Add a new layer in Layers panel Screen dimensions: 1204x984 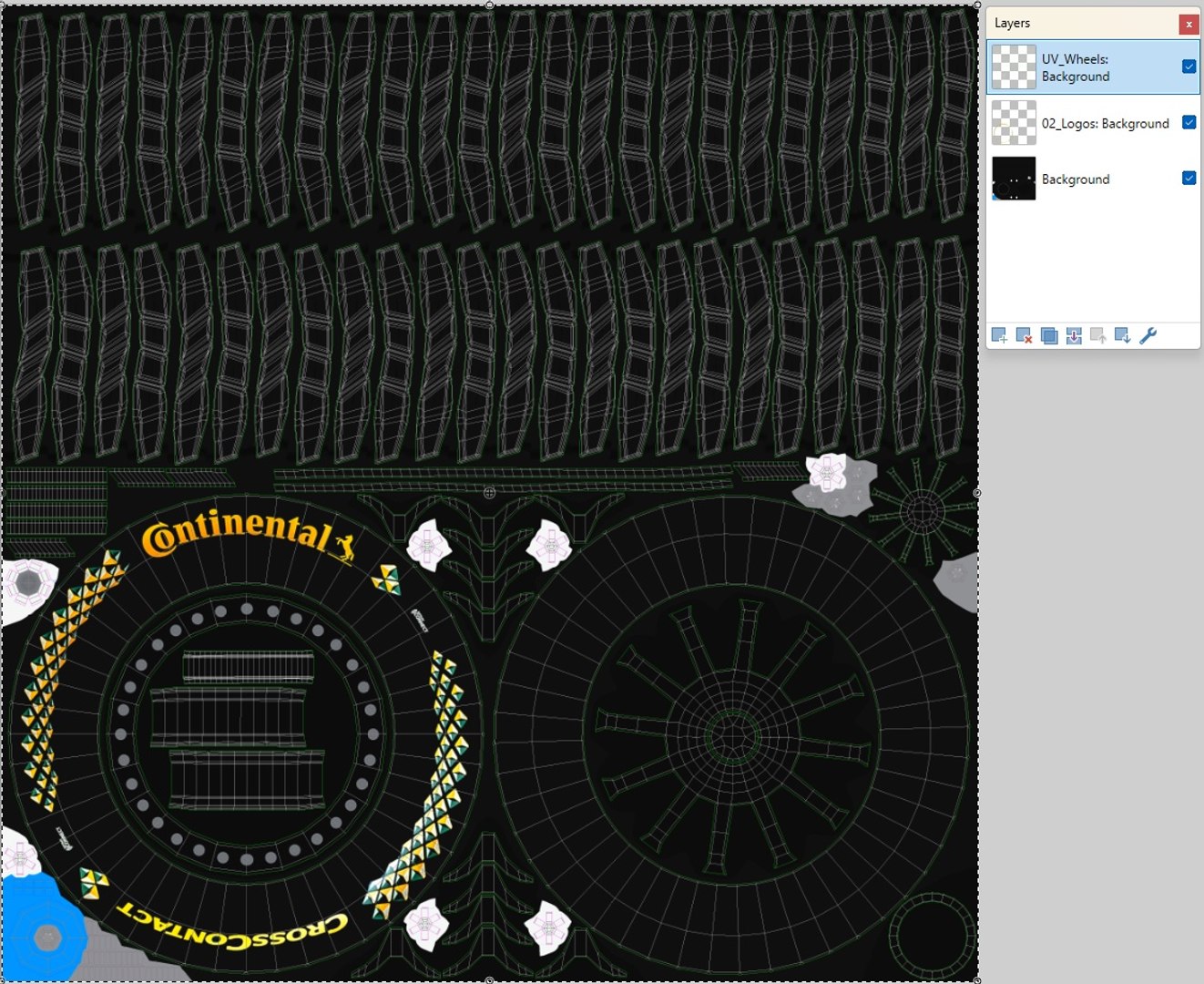[999, 336]
